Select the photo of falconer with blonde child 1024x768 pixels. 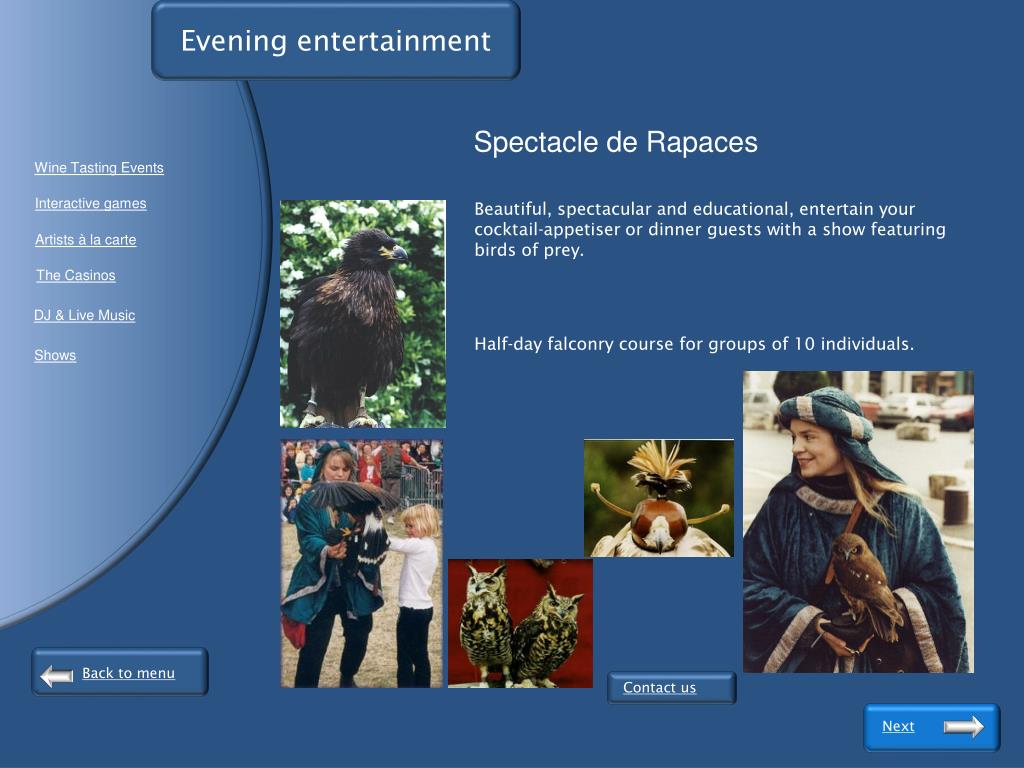coord(362,564)
